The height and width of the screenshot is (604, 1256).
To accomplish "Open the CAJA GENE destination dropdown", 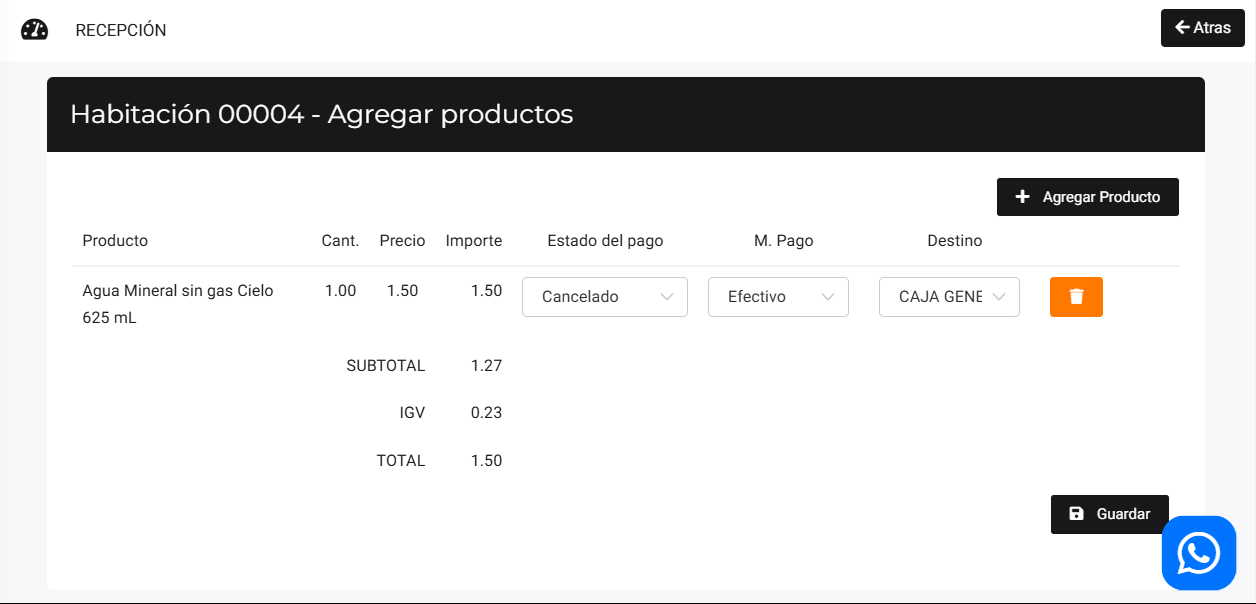I will (949, 297).
